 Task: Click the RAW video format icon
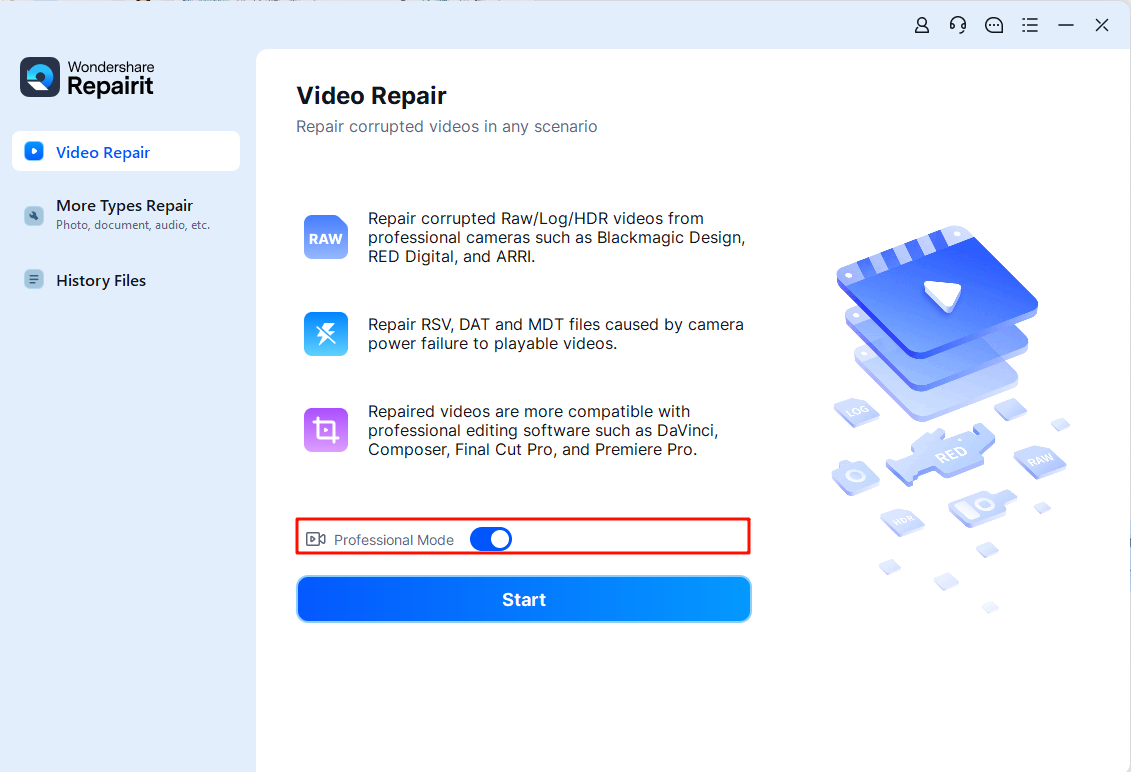point(326,238)
